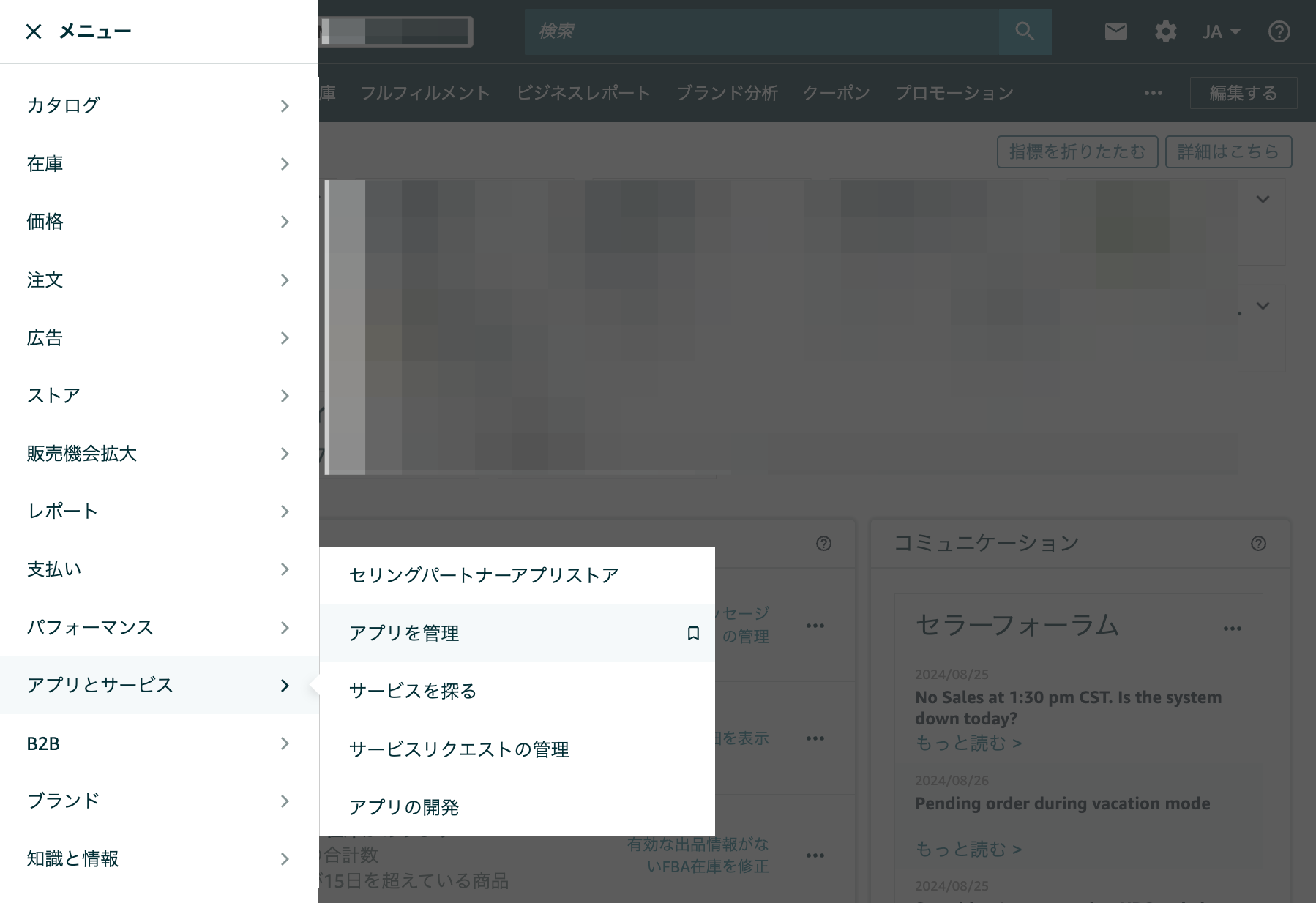Click the bookmark icon beside アプリを管理
The width and height of the screenshot is (1316, 903).
[693, 633]
